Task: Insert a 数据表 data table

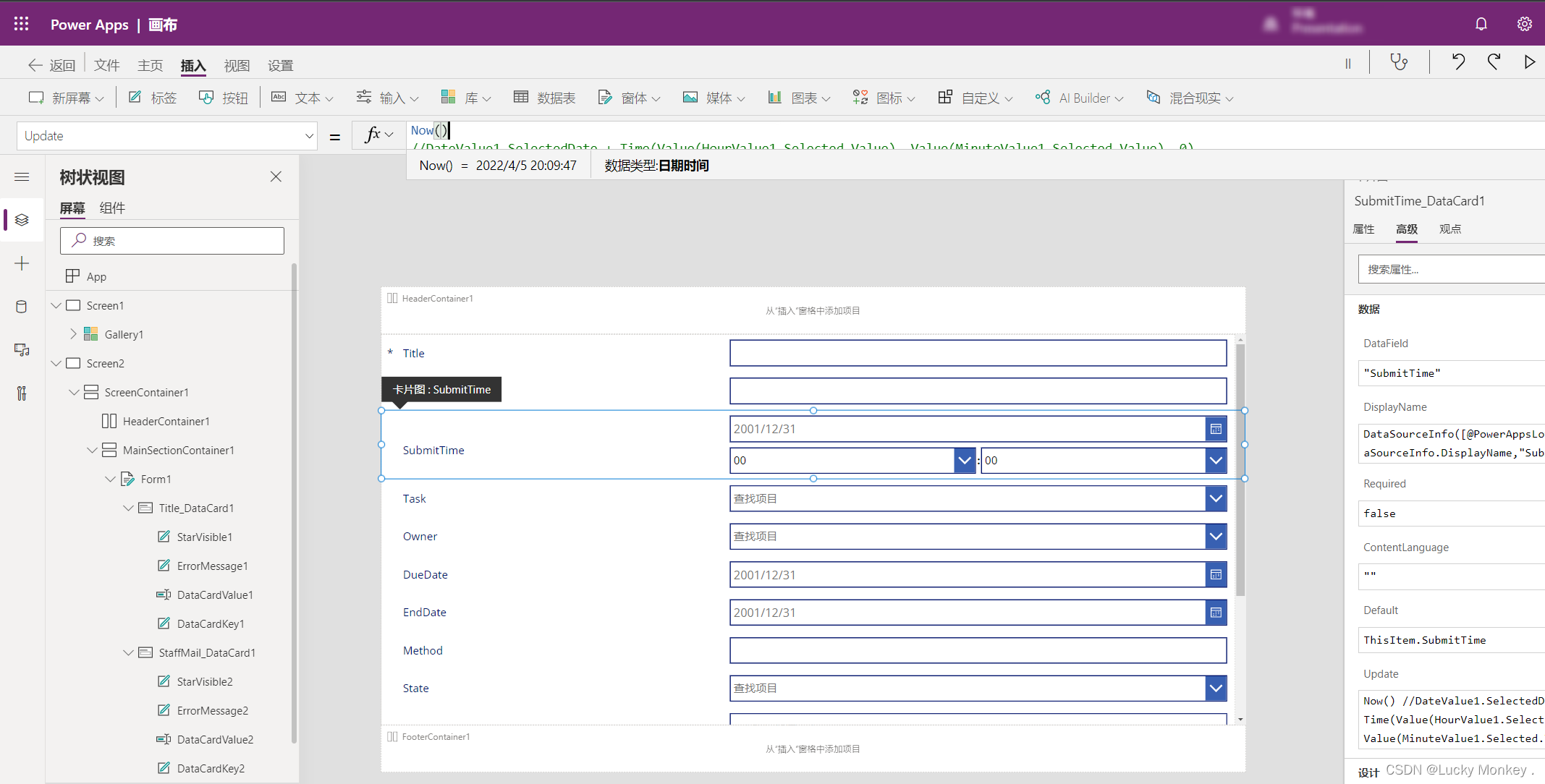Action: click(545, 98)
